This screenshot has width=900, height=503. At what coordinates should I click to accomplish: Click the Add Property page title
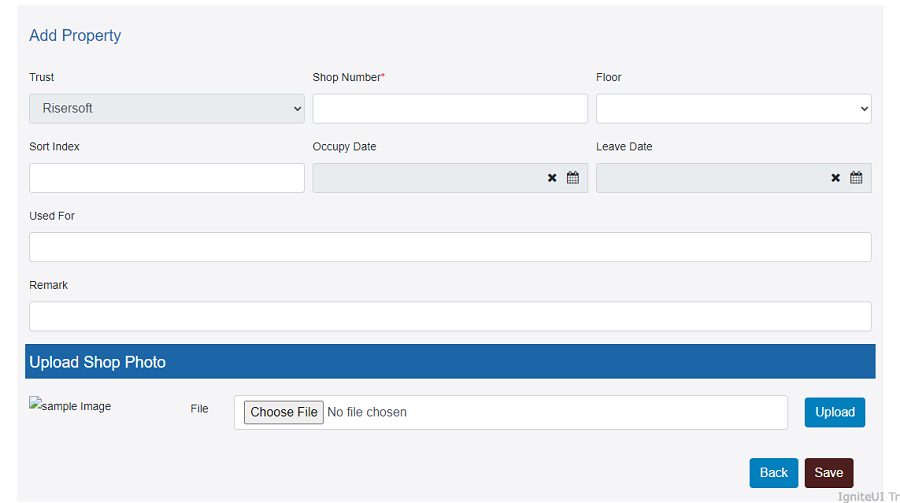75,36
